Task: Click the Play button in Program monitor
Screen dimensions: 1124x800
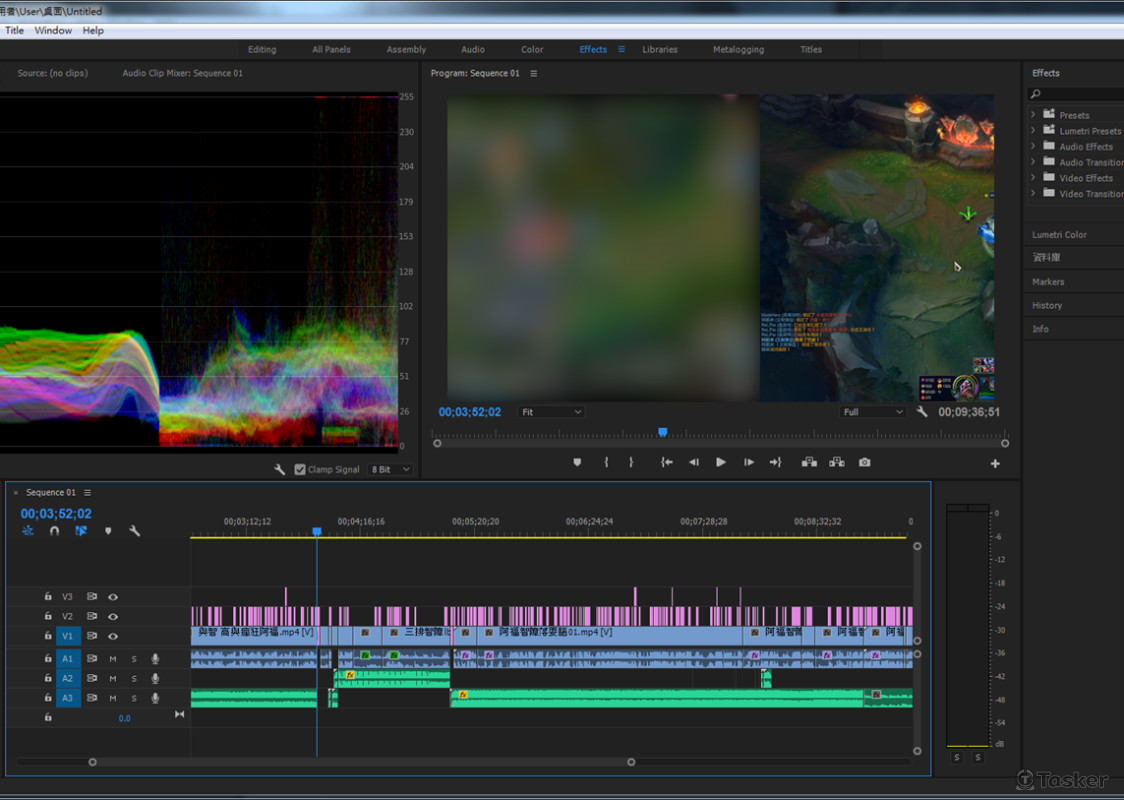Action: pos(720,462)
